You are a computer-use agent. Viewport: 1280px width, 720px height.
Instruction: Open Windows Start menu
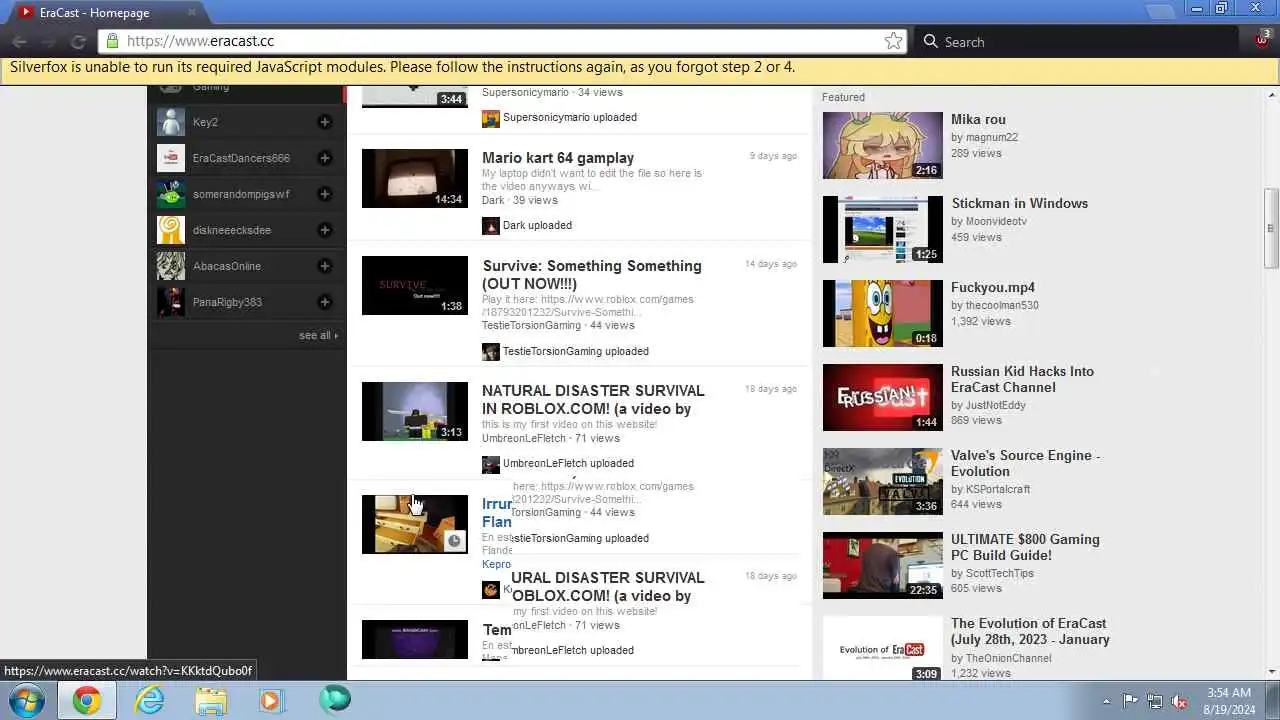pyautogui.click(x=27, y=700)
